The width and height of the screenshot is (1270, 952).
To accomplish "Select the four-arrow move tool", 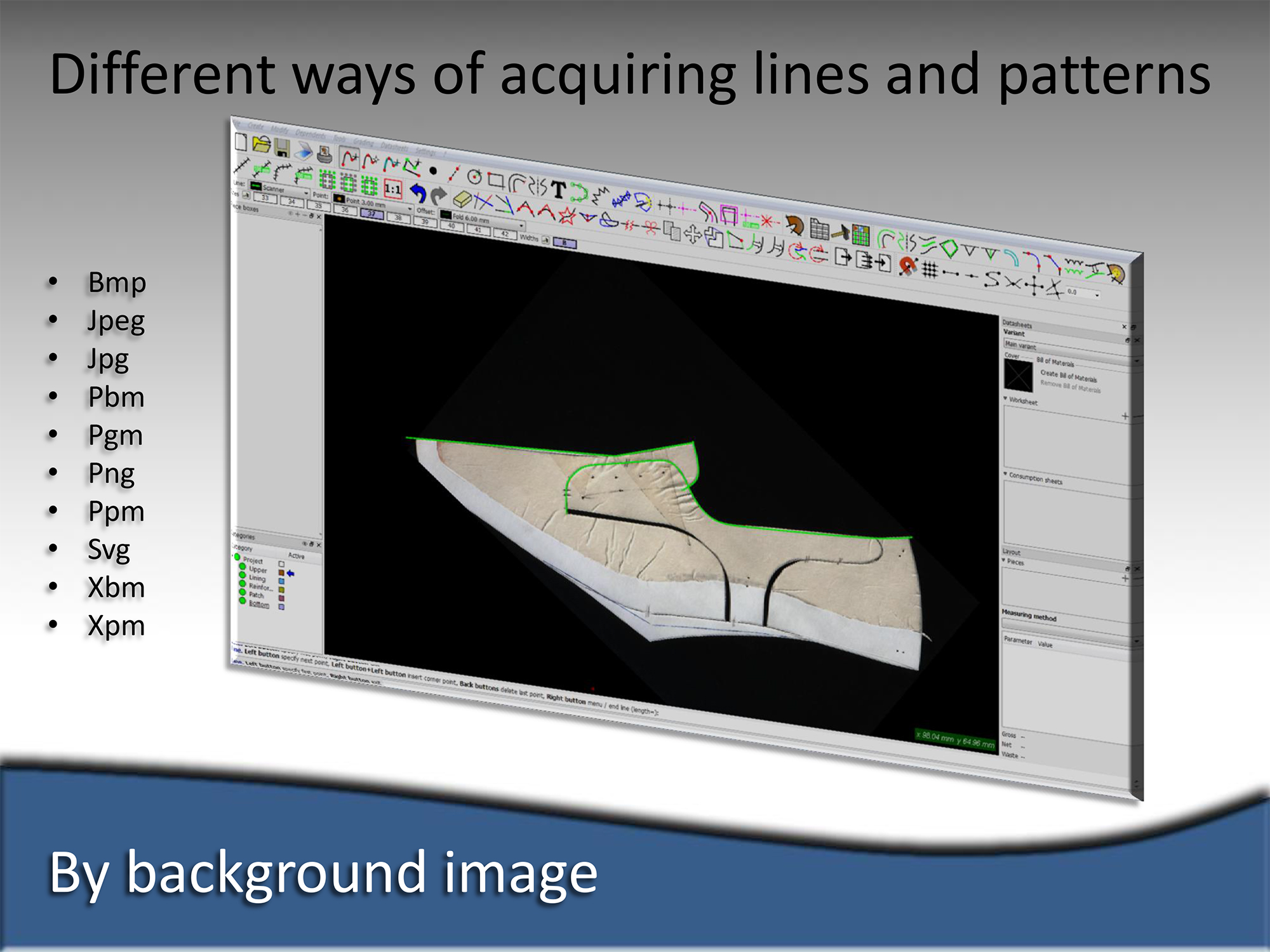I will pos(693,235).
